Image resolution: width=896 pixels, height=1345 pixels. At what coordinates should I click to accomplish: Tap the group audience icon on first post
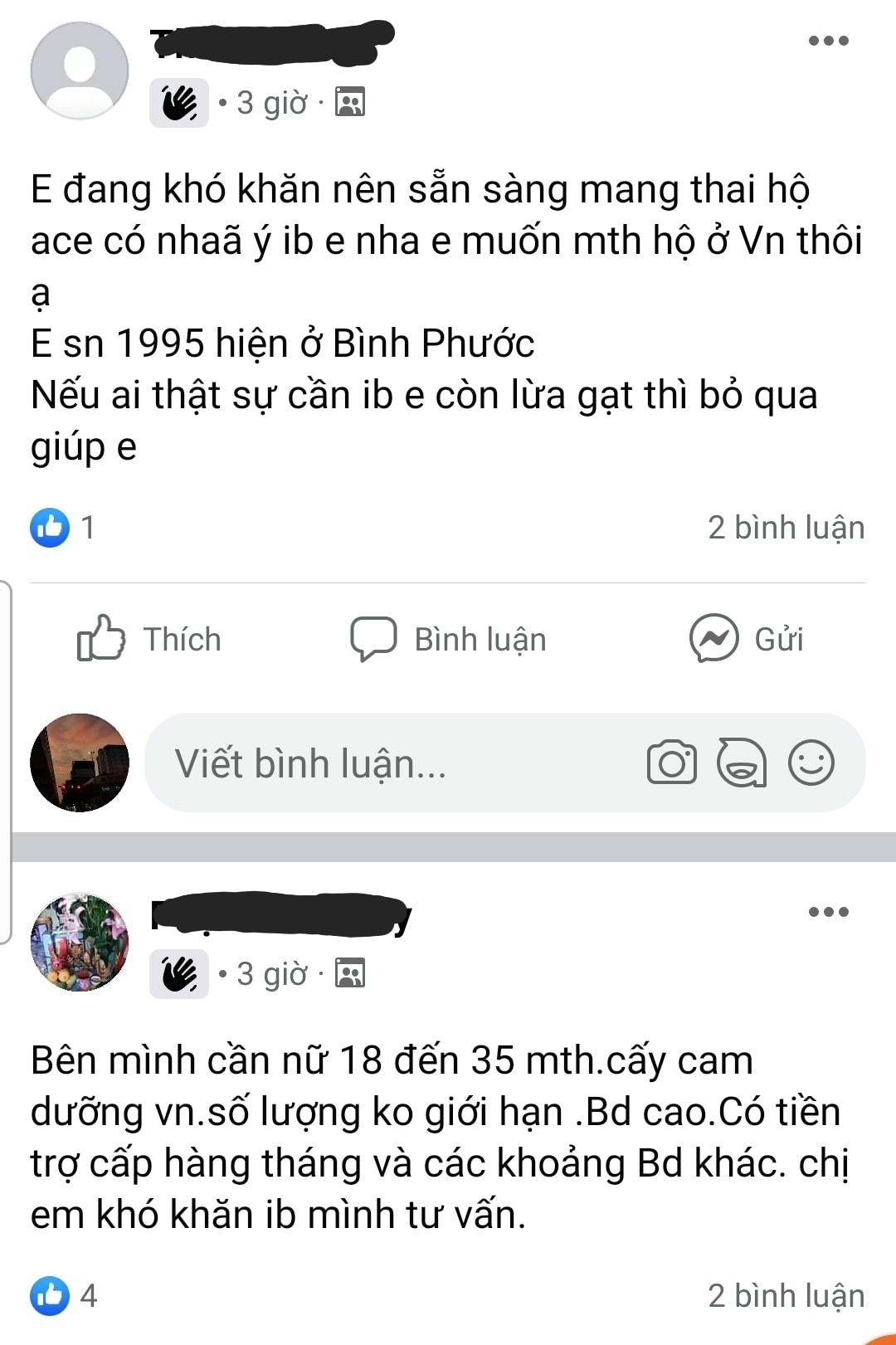pyautogui.click(x=350, y=102)
